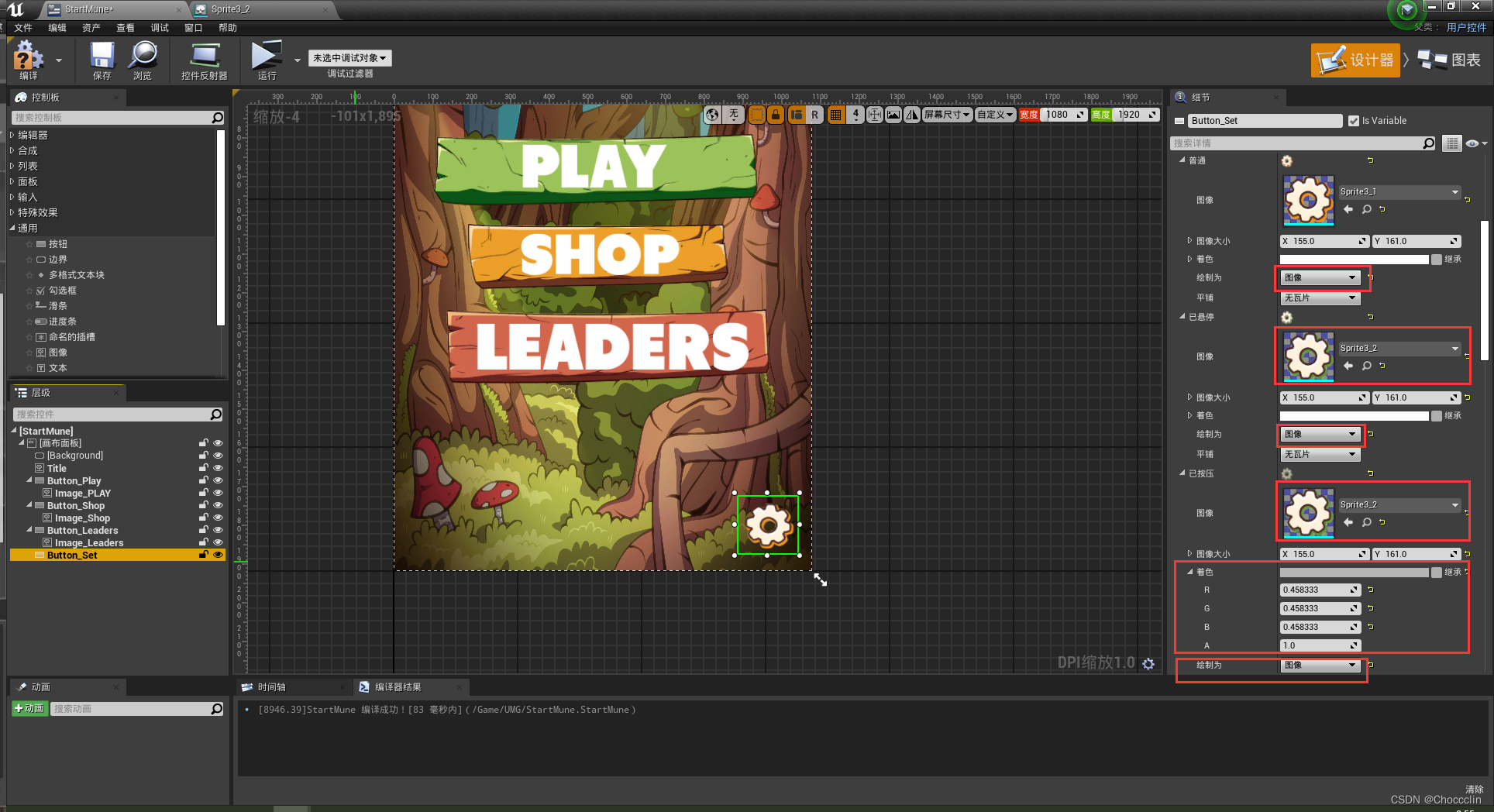Click the Run (运行) play icon
1494x812 pixels.
click(x=267, y=60)
